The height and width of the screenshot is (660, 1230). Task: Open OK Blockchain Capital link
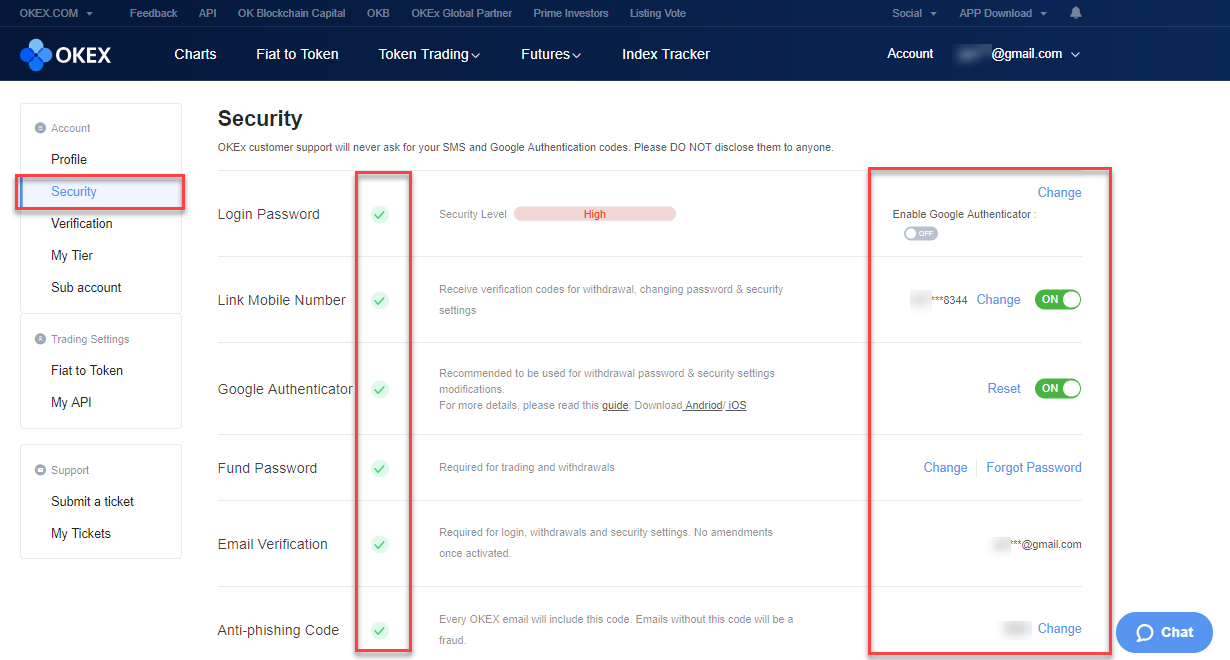pyautogui.click(x=292, y=13)
